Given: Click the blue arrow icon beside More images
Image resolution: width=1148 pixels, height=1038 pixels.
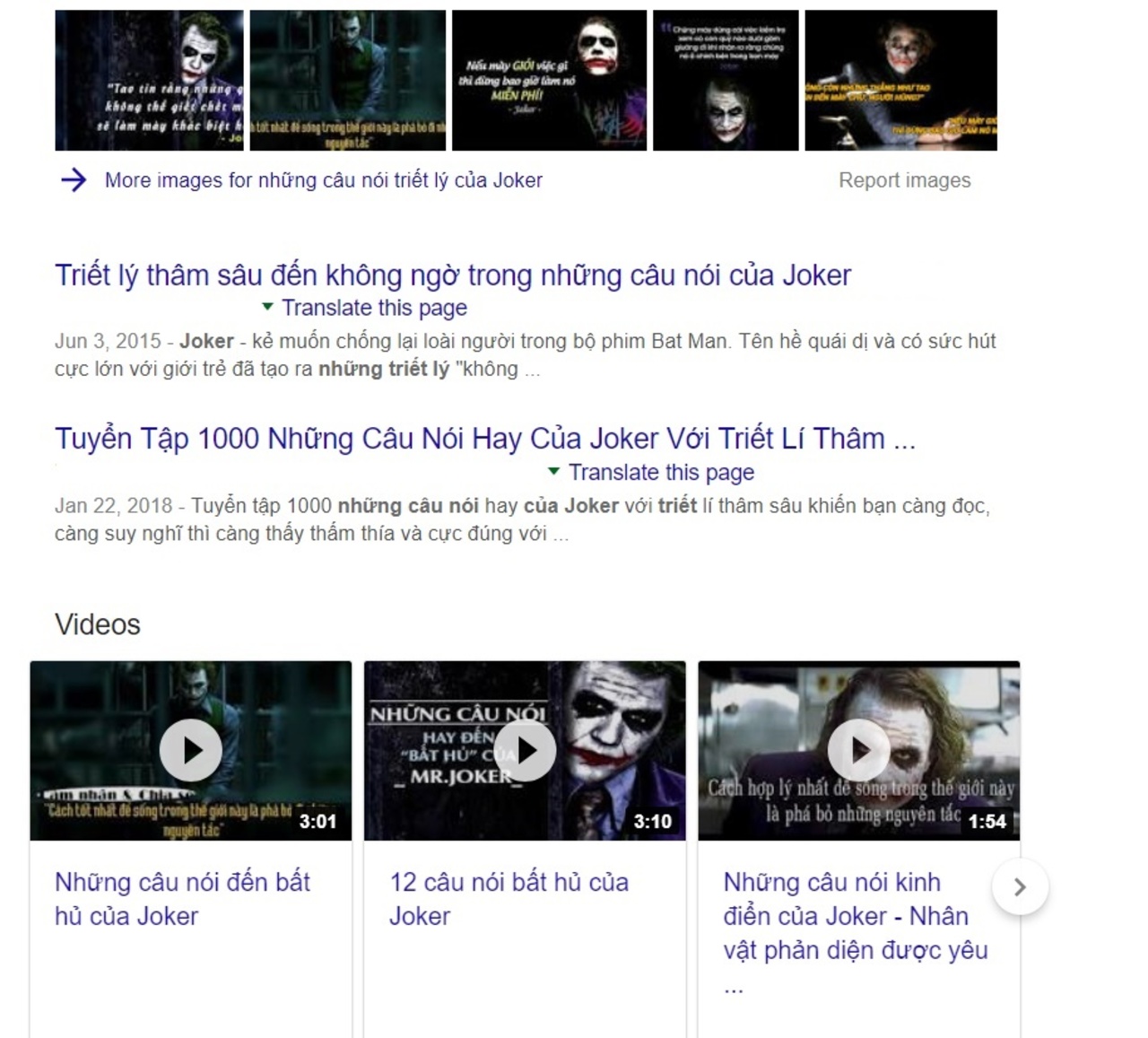Looking at the screenshot, I should point(74,180).
